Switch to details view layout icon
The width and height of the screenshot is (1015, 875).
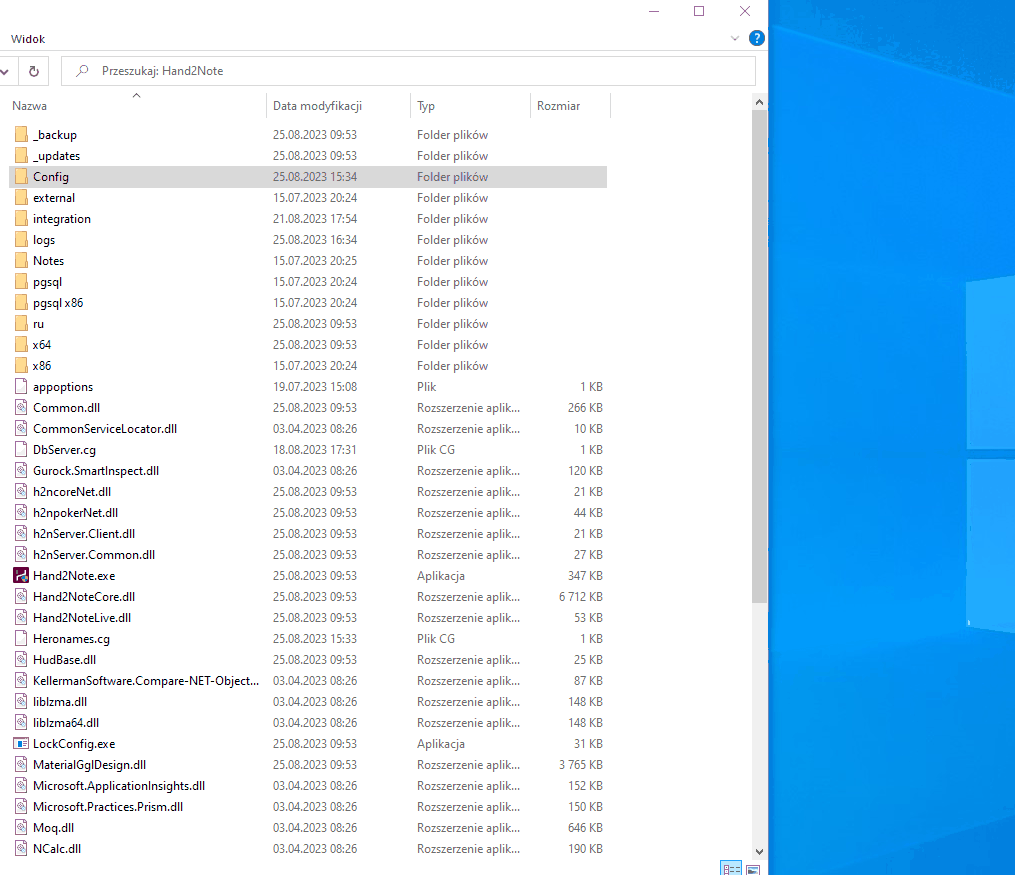[731, 869]
